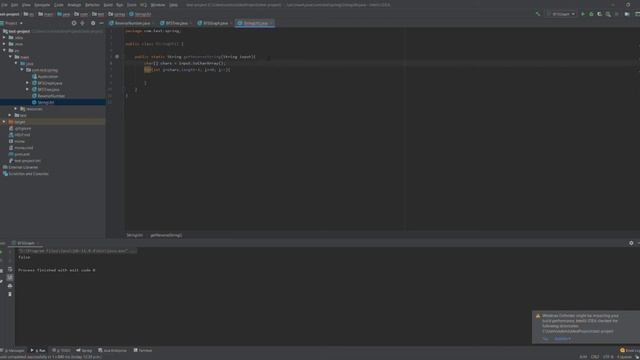This screenshot has width=640, height=360.
Task: Open the Spring tool window
Action: point(84,350)
